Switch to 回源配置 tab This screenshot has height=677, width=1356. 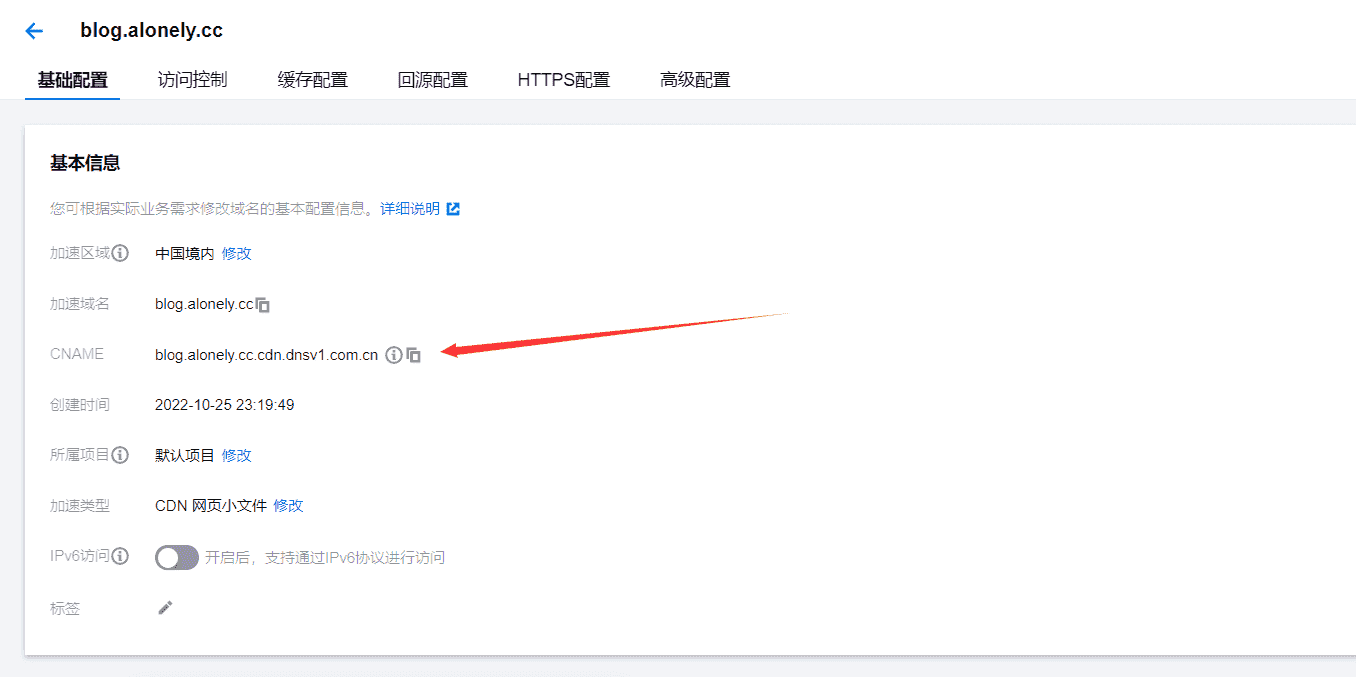click(x=433, y=80)
